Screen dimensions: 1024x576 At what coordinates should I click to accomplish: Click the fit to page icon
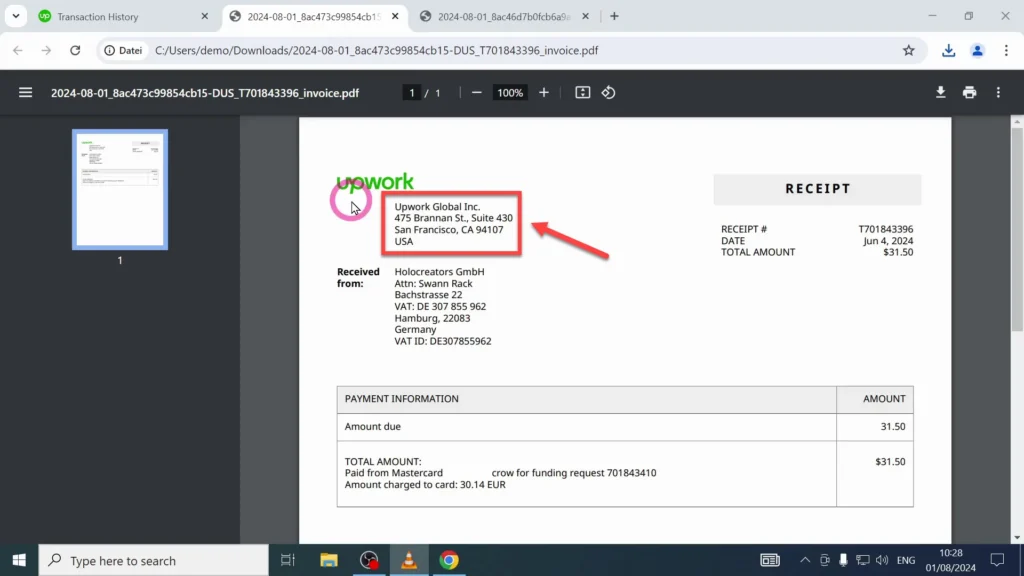583,93
